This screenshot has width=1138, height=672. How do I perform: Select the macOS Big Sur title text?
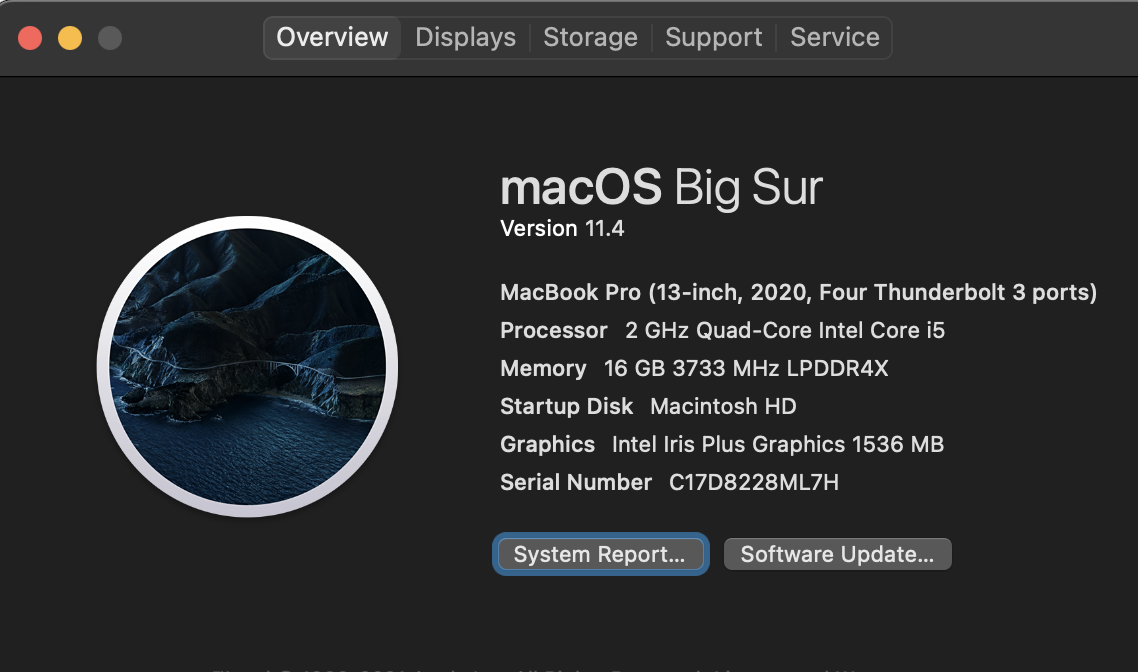click(x=661, y=187)
